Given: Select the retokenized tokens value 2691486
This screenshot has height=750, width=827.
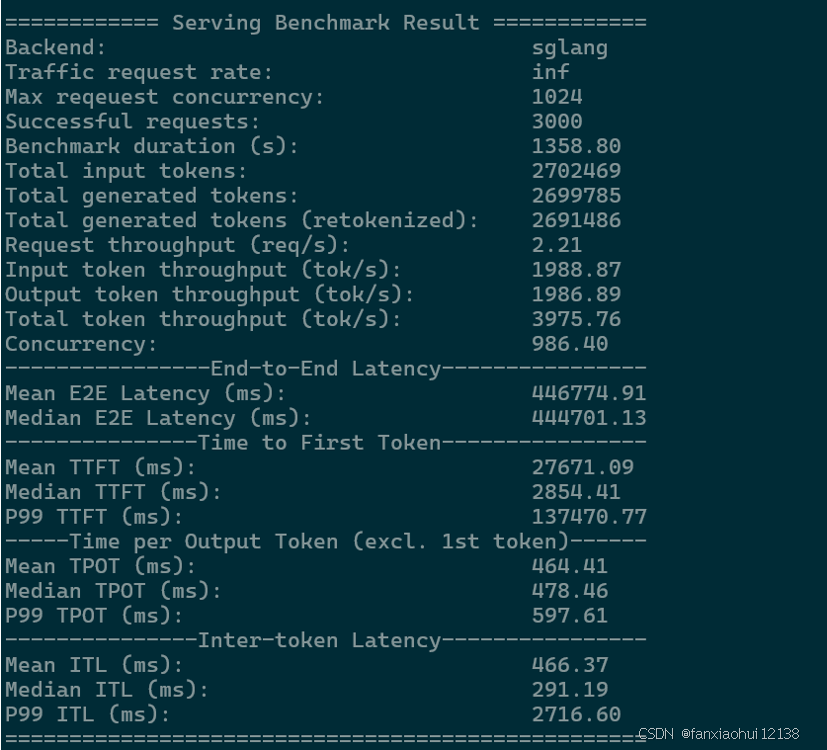Looking at the screenshot, I should [576, 220].
